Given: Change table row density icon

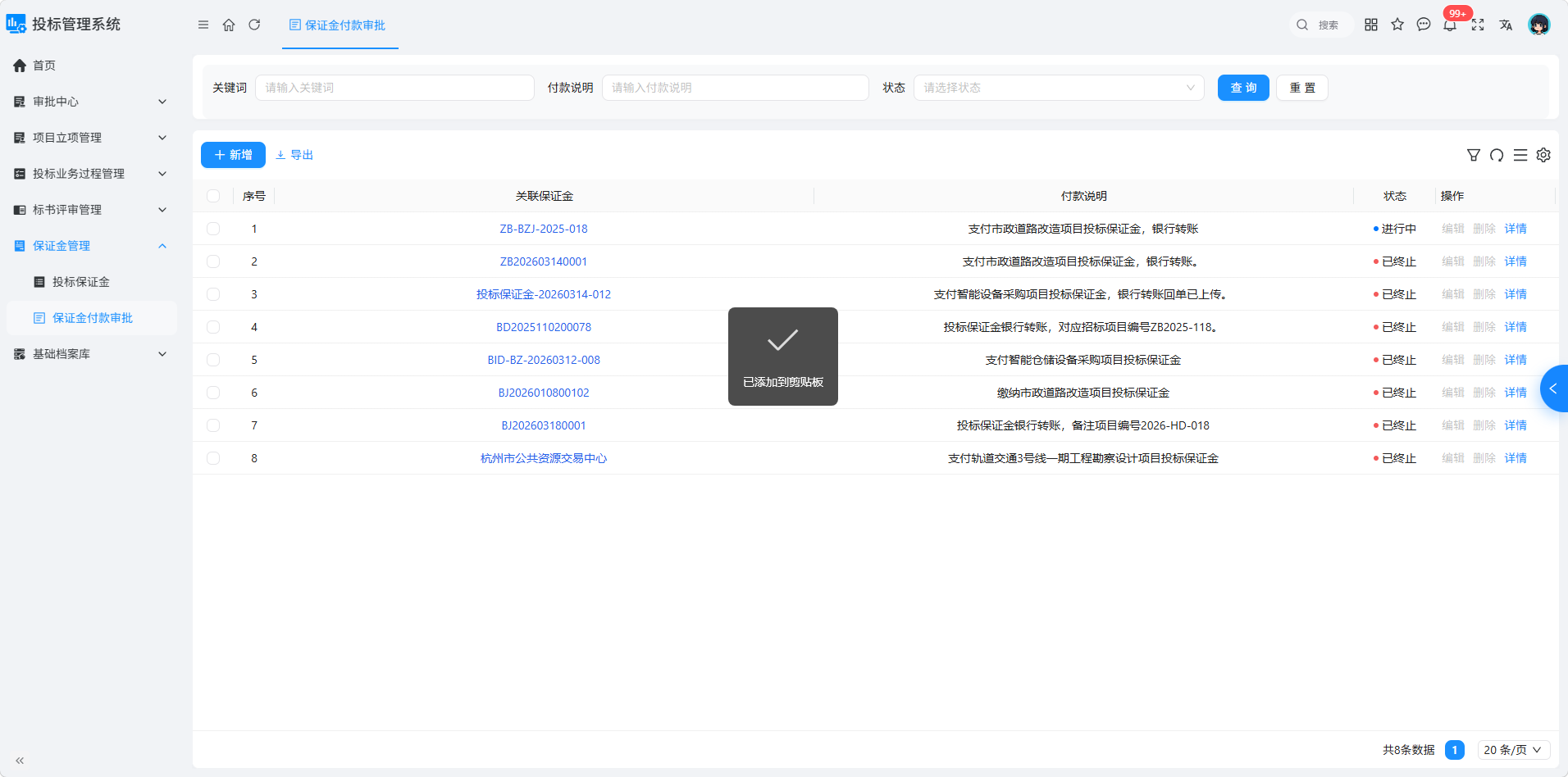Looking at the screenshot, I should point(1520,155).
